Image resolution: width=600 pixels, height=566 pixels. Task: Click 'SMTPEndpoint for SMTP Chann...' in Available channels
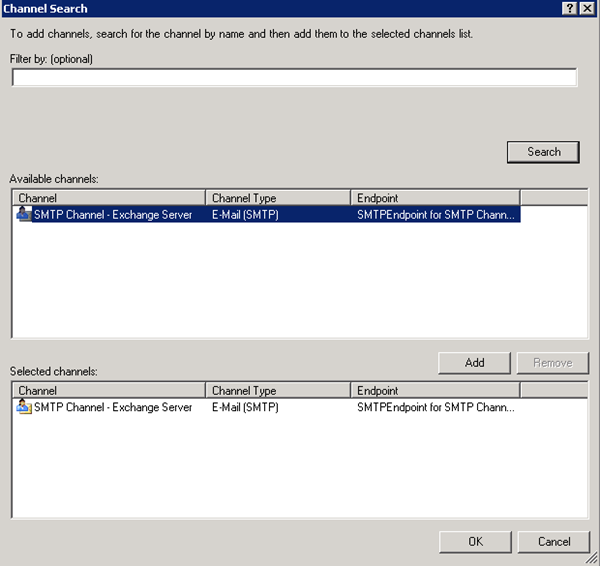[x=435, y=214]
